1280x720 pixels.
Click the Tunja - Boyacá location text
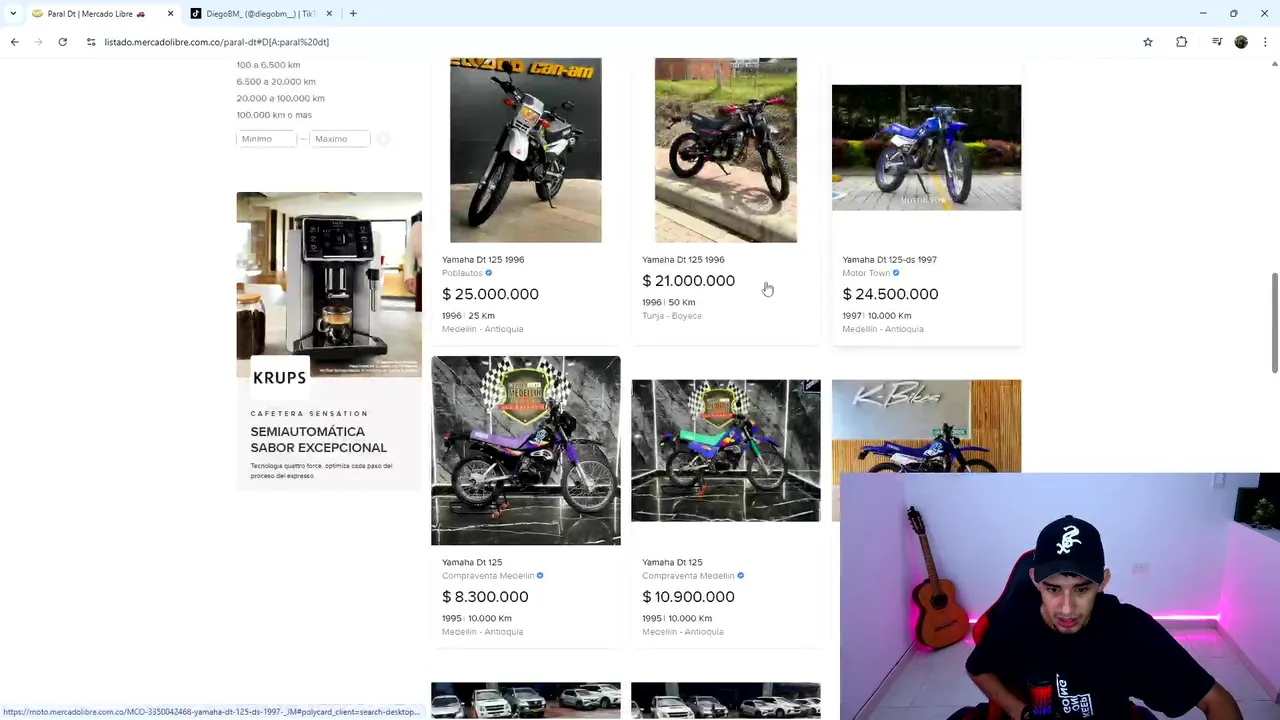[672, 316]
